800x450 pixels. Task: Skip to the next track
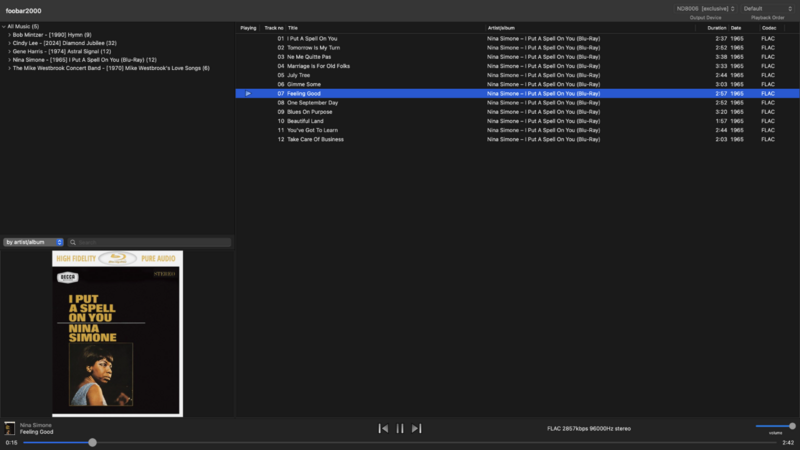click(x=417, y=429)
